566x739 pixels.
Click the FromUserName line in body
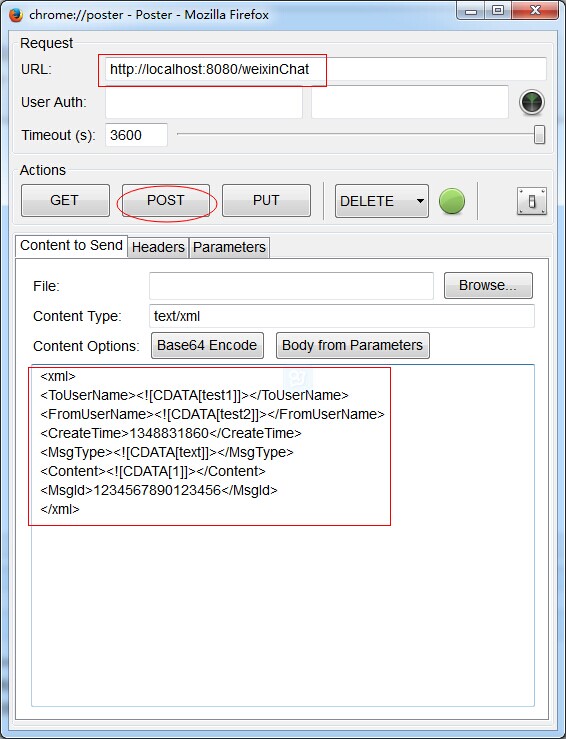pos(213,414)
